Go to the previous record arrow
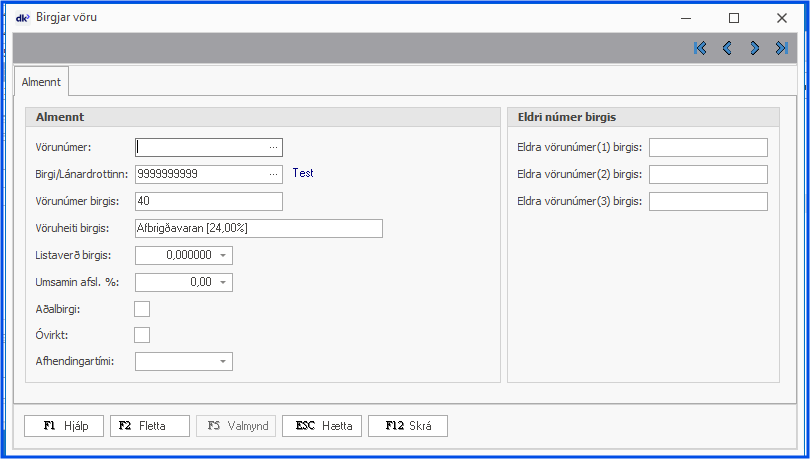Screen dimensions: 810x459 pos(727,48)
